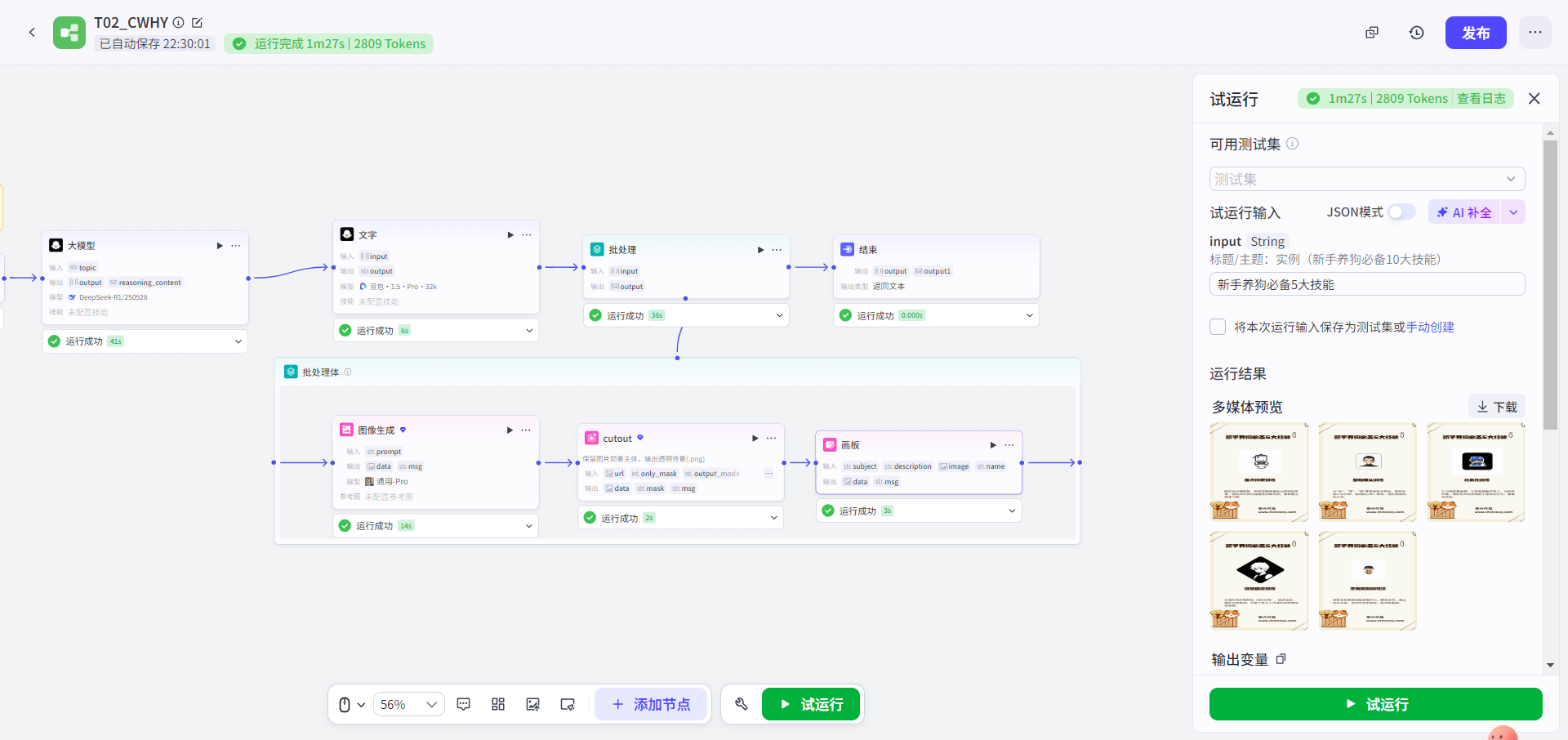
Task: Open the AI 补全 dropdown arrow
Action: coord(1513,212)
